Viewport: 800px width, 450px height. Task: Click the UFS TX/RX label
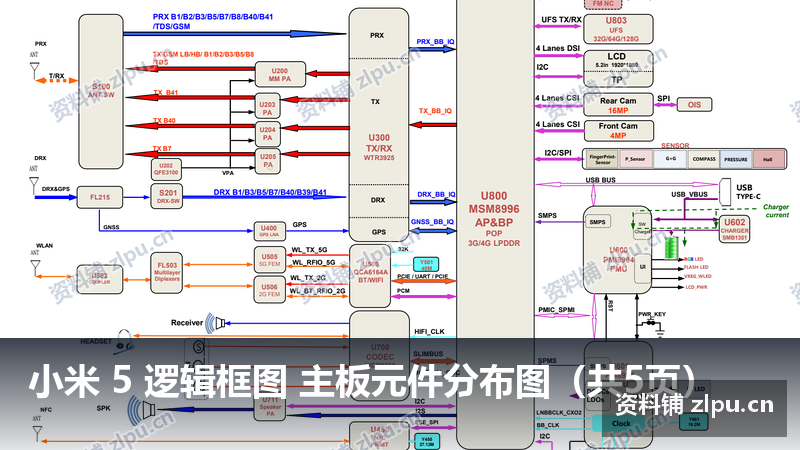[x=561, y=19]
